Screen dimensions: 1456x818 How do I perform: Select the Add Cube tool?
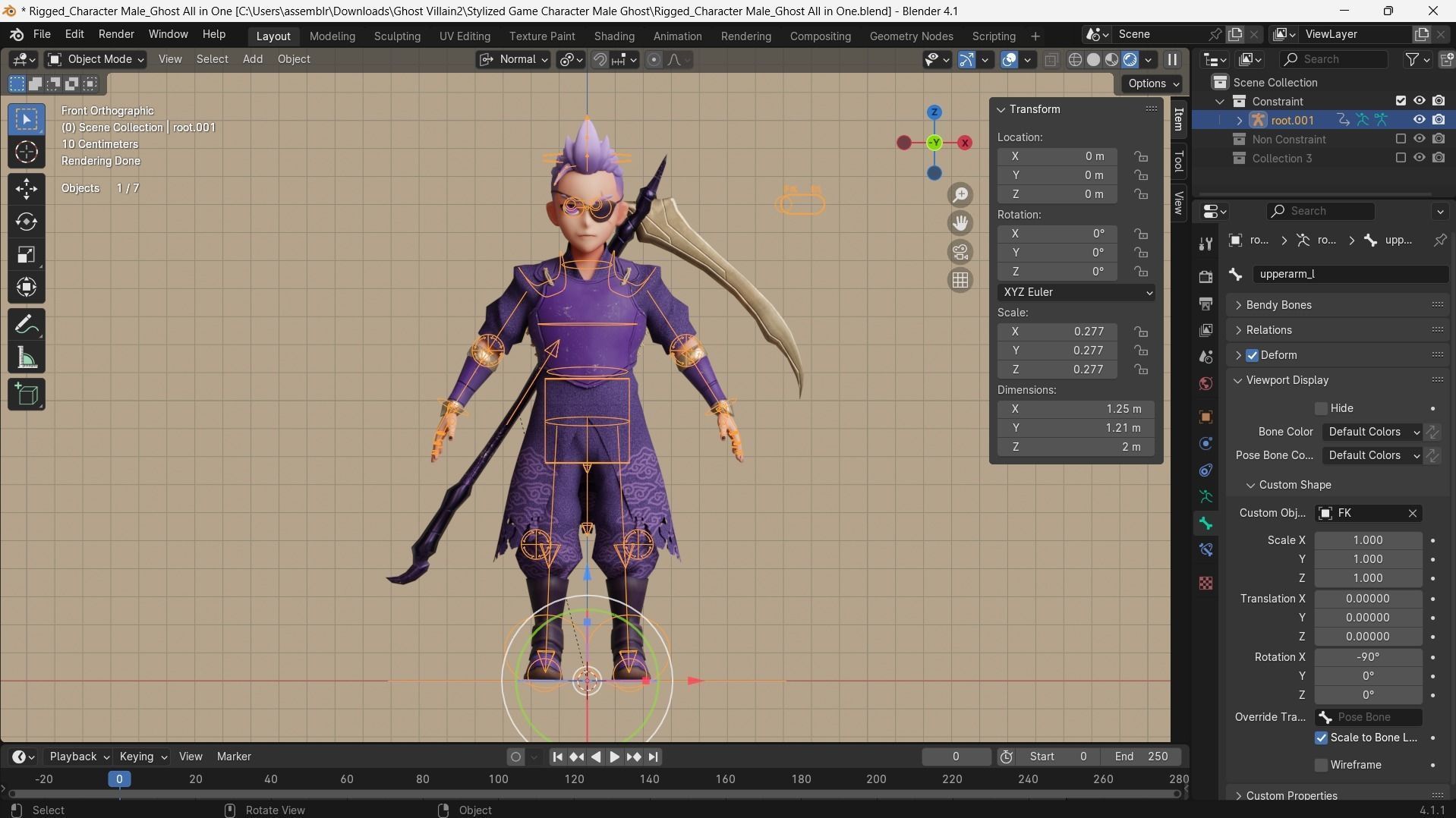click(x=27, y=395)
